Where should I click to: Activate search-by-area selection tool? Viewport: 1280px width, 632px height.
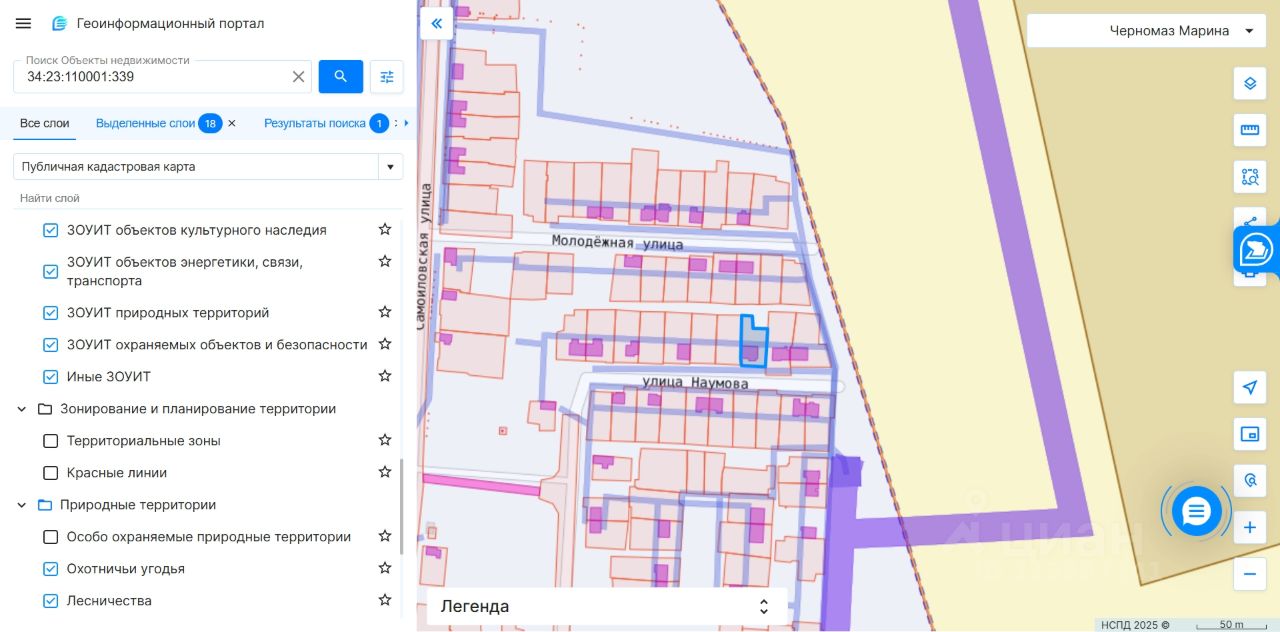pos(1250,177)
